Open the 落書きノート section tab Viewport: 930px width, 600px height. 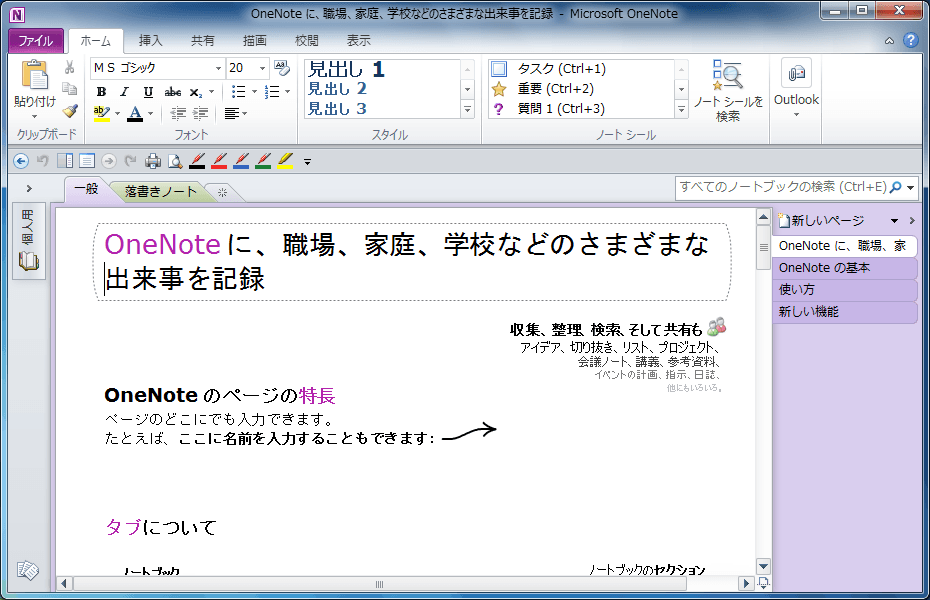point(161,192)
